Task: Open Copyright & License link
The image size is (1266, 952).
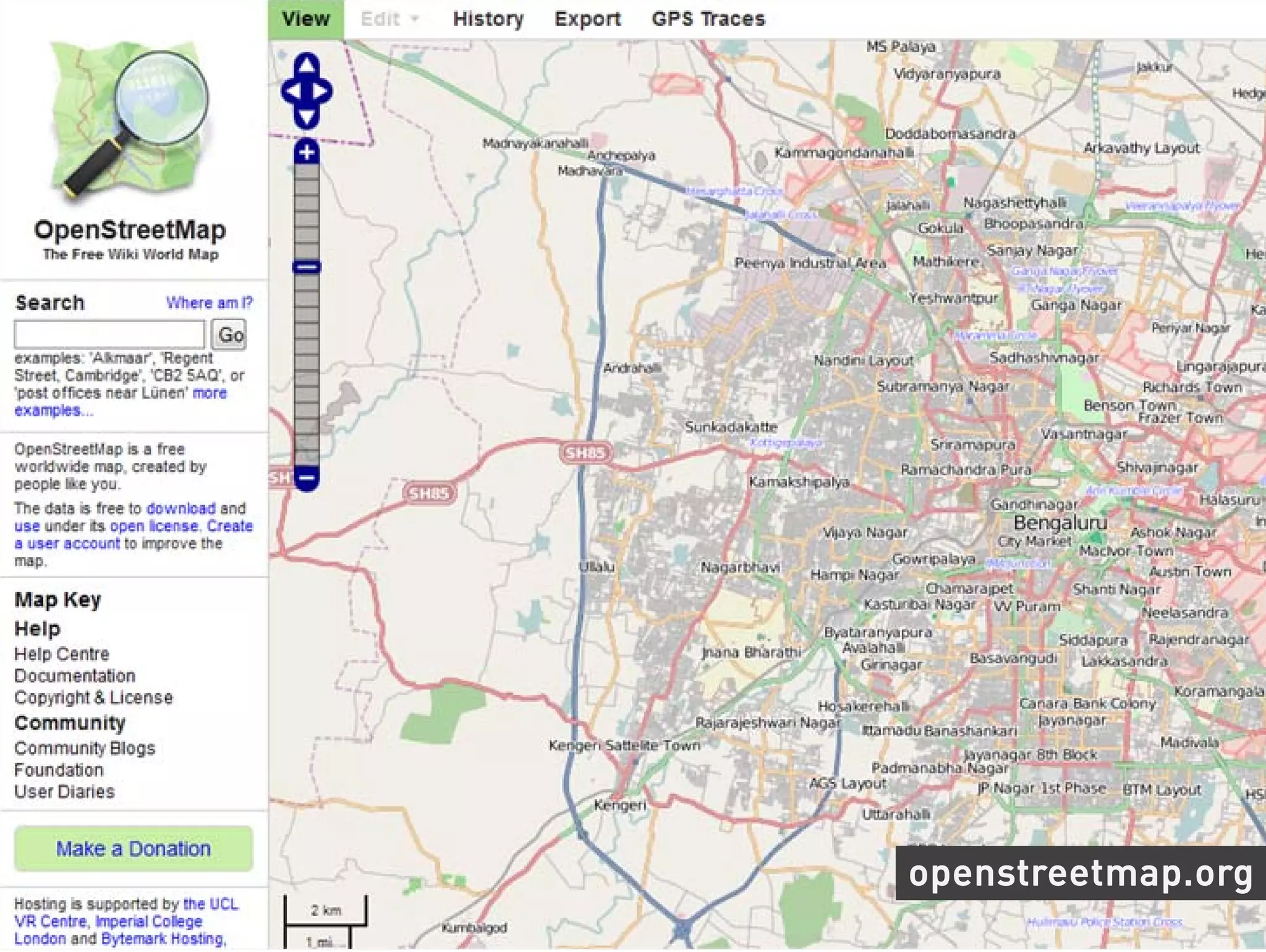Action: 93,697
